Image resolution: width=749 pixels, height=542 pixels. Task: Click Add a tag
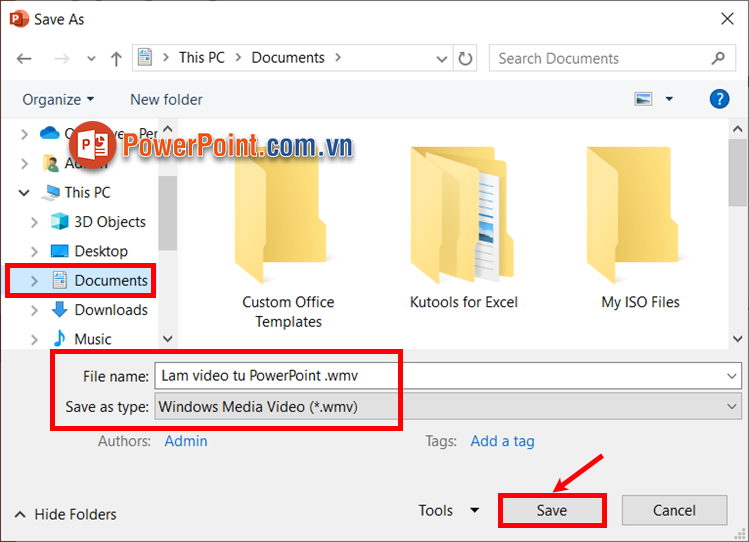[502, 441]
